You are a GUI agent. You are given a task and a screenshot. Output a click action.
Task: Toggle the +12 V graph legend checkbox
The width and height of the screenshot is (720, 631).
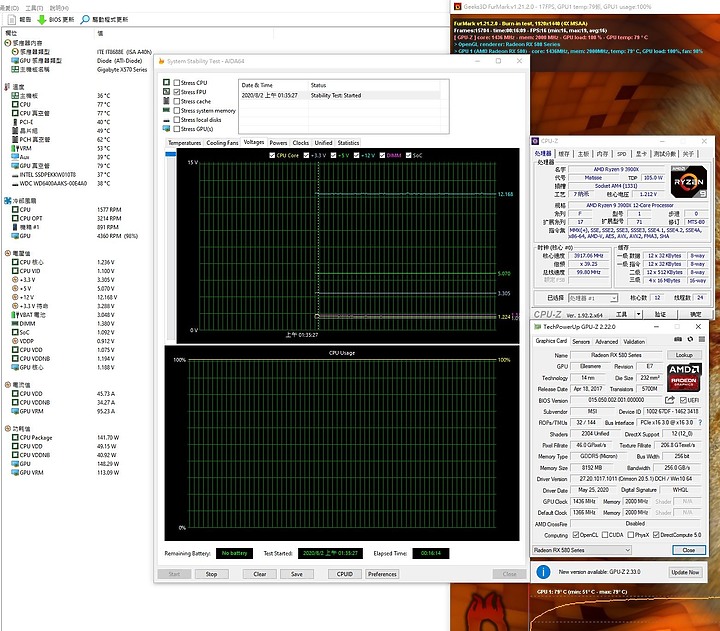point(356,155)
